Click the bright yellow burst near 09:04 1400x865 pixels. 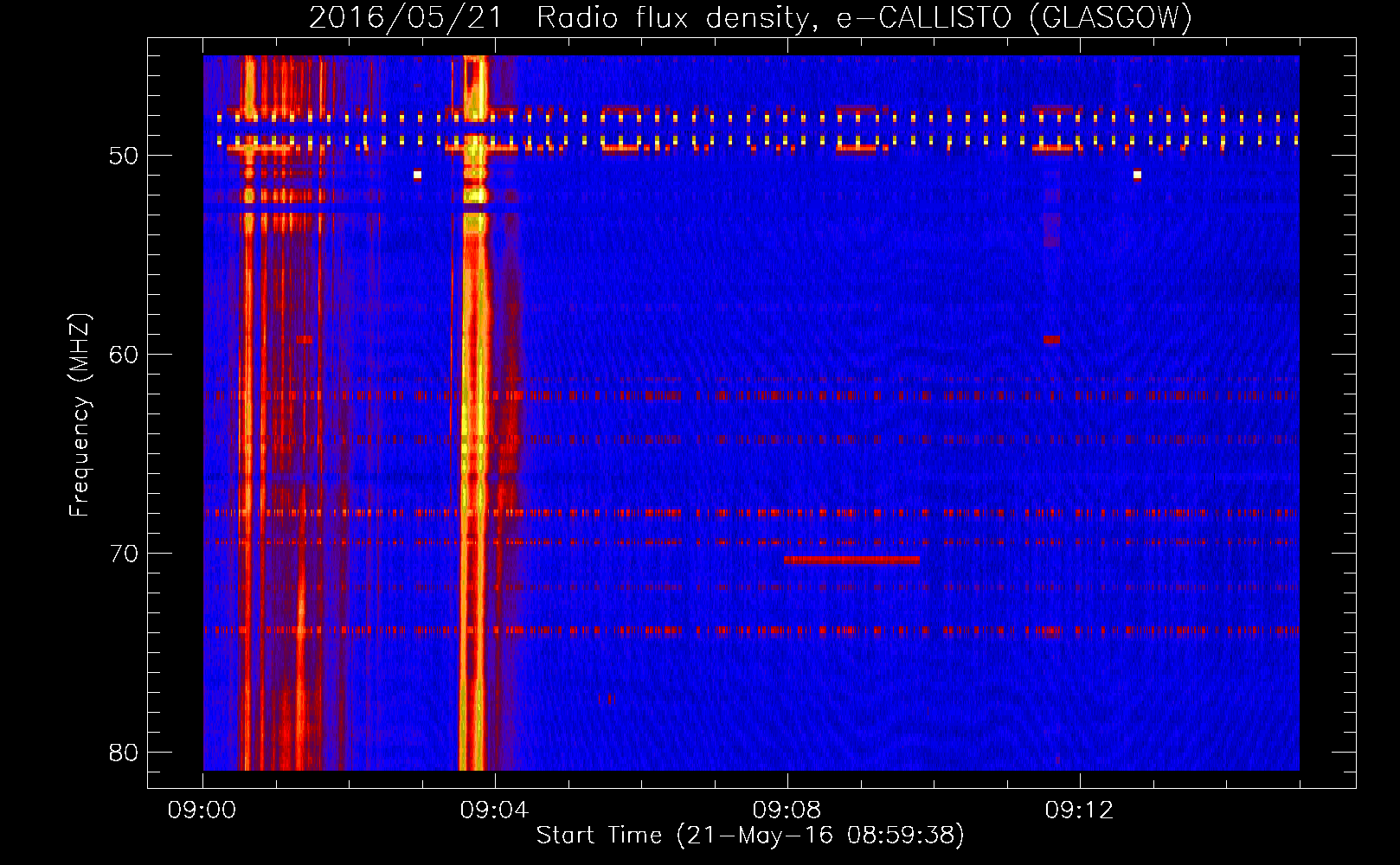[x=475, y=413]
